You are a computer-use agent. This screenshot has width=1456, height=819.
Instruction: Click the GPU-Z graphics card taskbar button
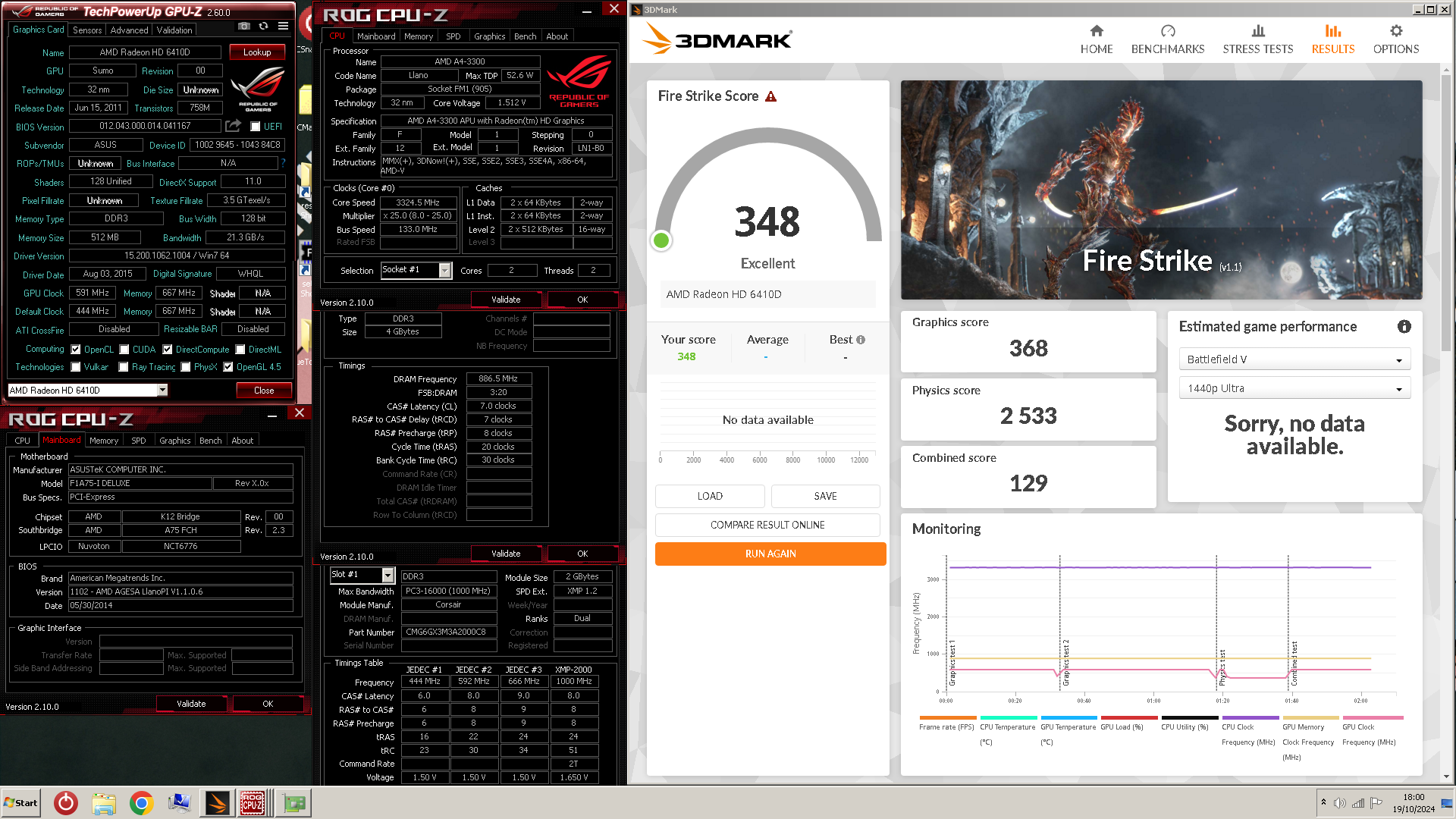(x=294, y=803)
